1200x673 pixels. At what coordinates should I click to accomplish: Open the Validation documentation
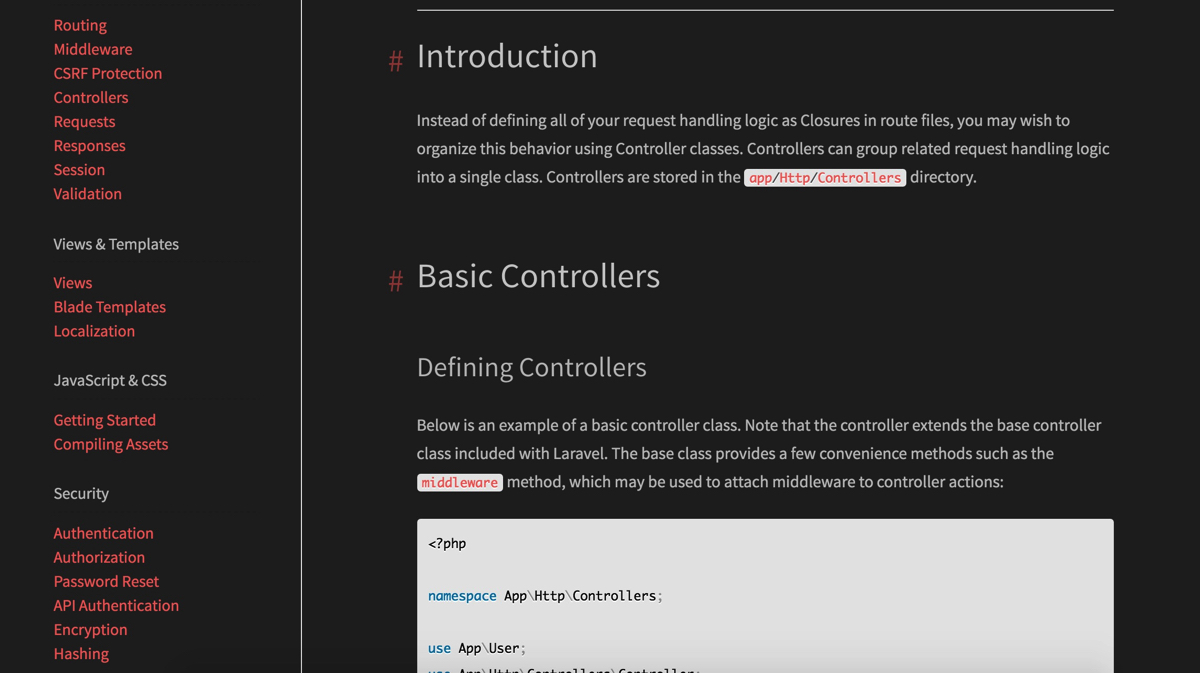pyautogui.click(x=87, y=193)
